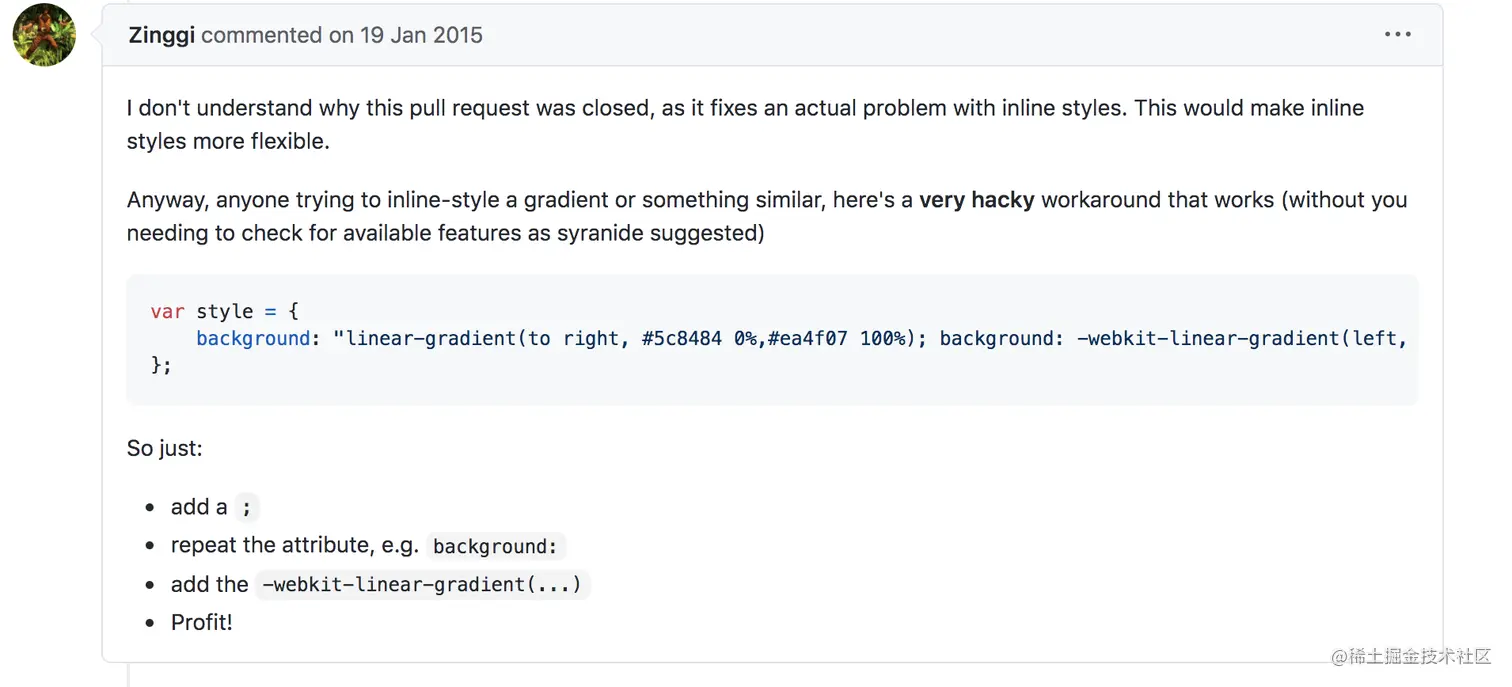Screen dimensions: 1512x687
Task: Click the closing '};' code line
Action: [x=161, y=365]
